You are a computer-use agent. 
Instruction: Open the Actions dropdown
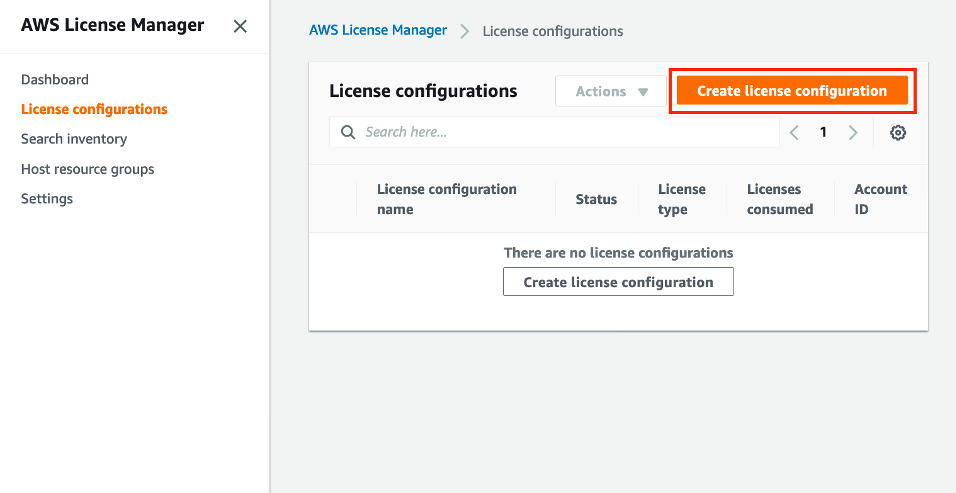click(610, 91)
